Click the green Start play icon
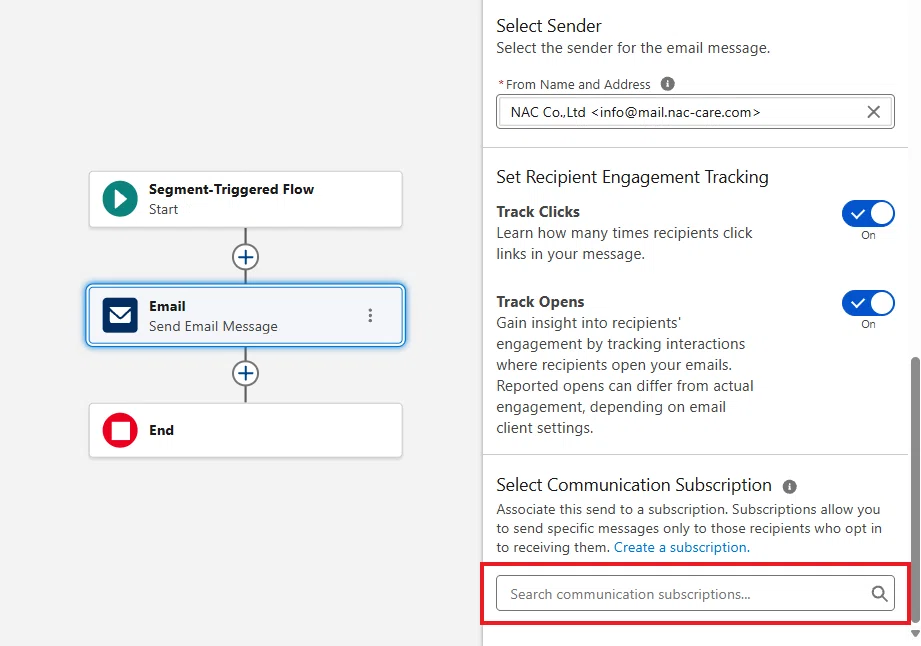Viewport: 921px width, 646px height. [x=120, y=198]
